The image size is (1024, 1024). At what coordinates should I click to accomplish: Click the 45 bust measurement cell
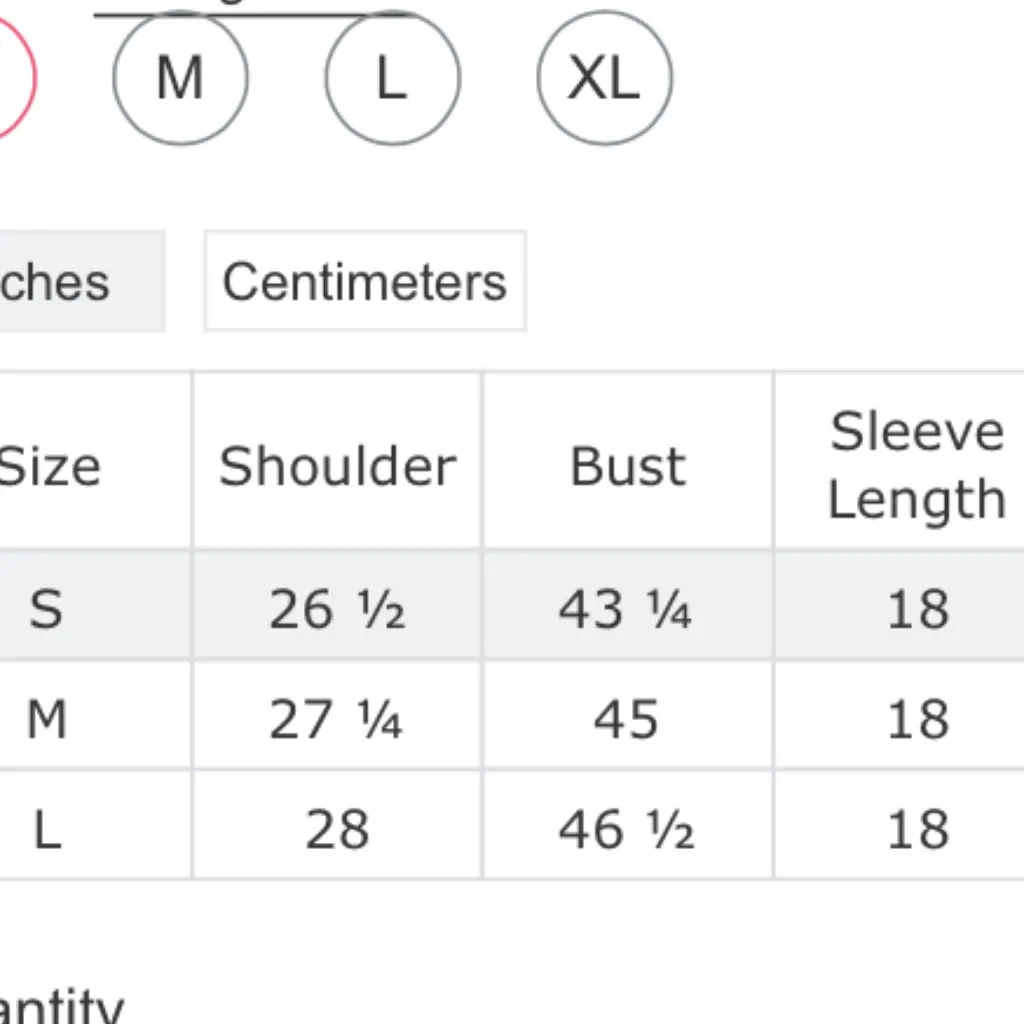click(626, 719)
